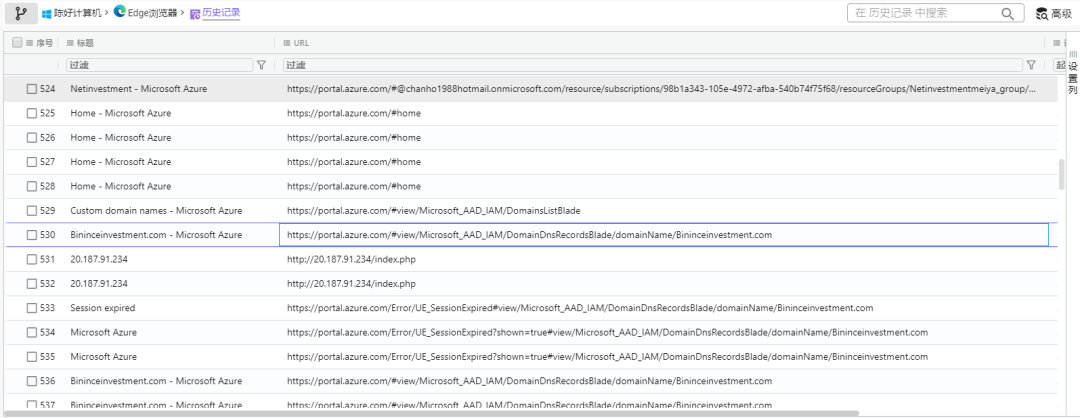The width and height of the screenshot is (1080, 418).
Task: Check the checkbox for row 527
Action: [32, 162]
